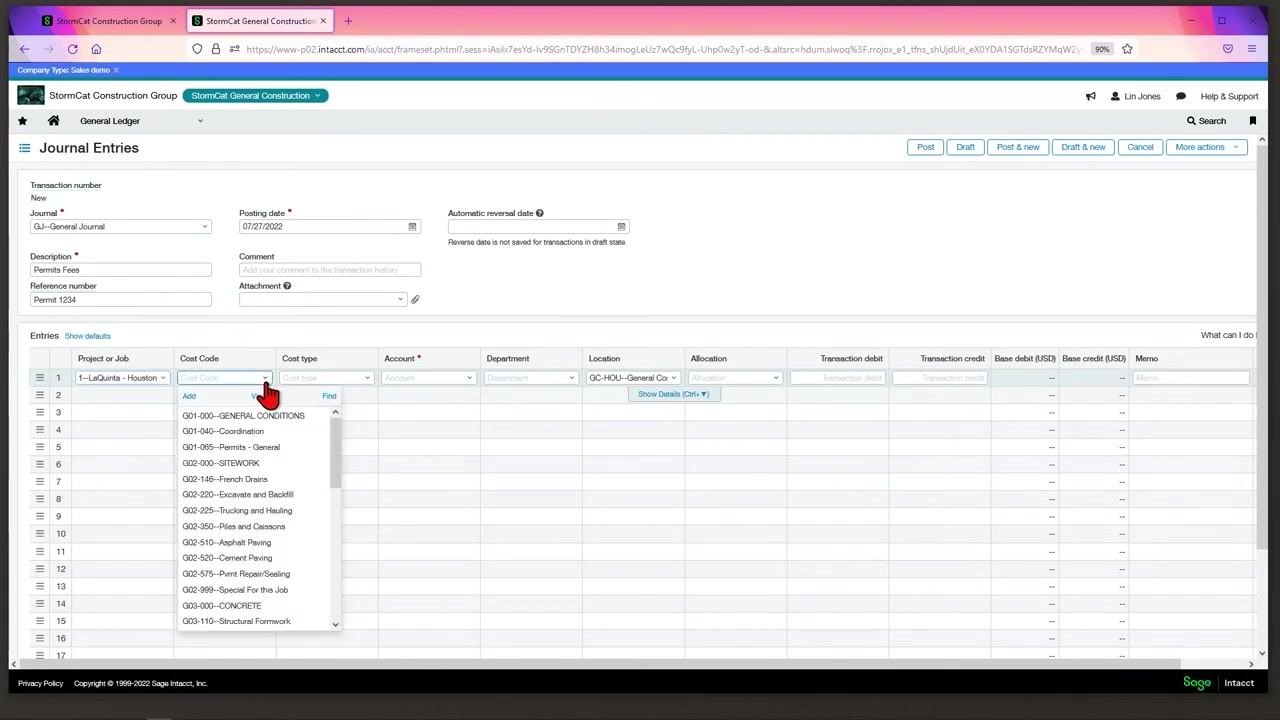Open the announcements megaphone icon
Screen dimensions: 1280x720
pyautogui.click(x=1091, y=96)
